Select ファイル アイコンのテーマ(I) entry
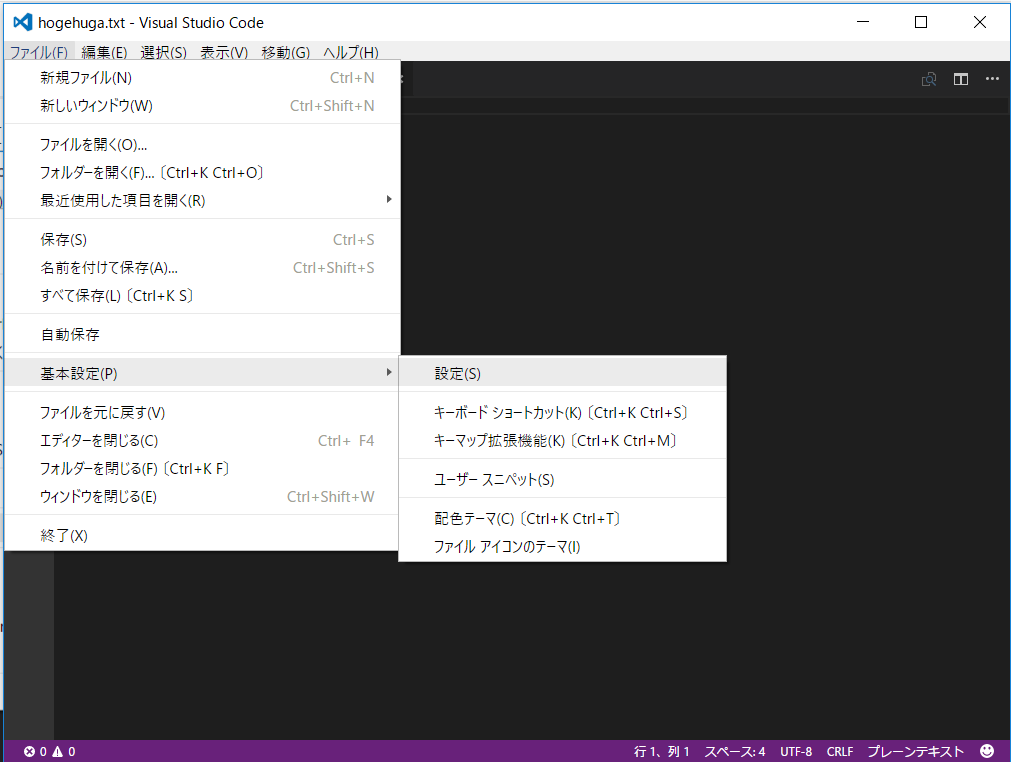 click(562, 547)
